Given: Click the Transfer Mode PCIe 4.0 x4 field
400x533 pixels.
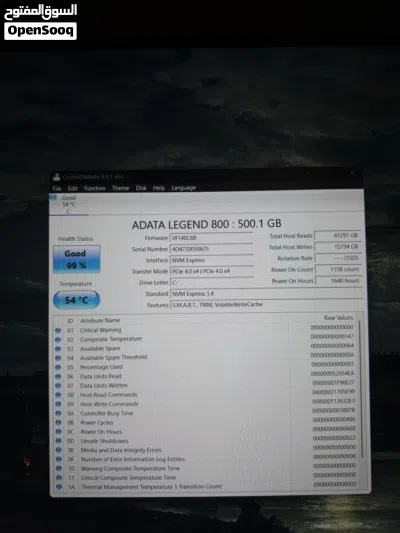Looking at the screenshot, I should tap(211, 271).
